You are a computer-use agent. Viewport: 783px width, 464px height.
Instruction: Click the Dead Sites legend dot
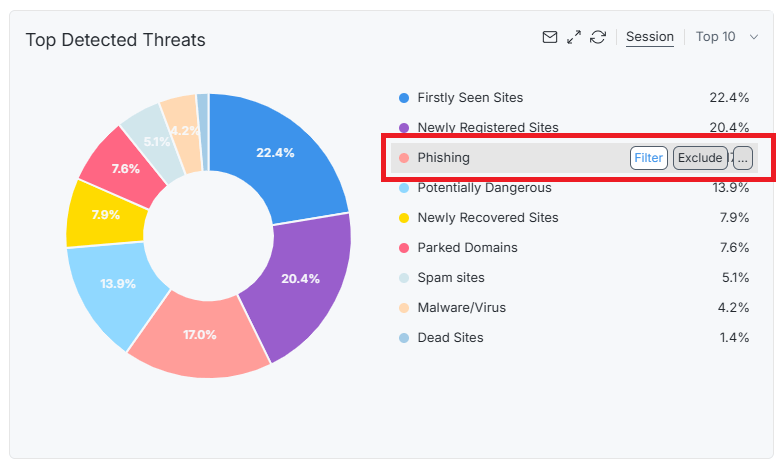pyautogui.click(x=404, y=338)
